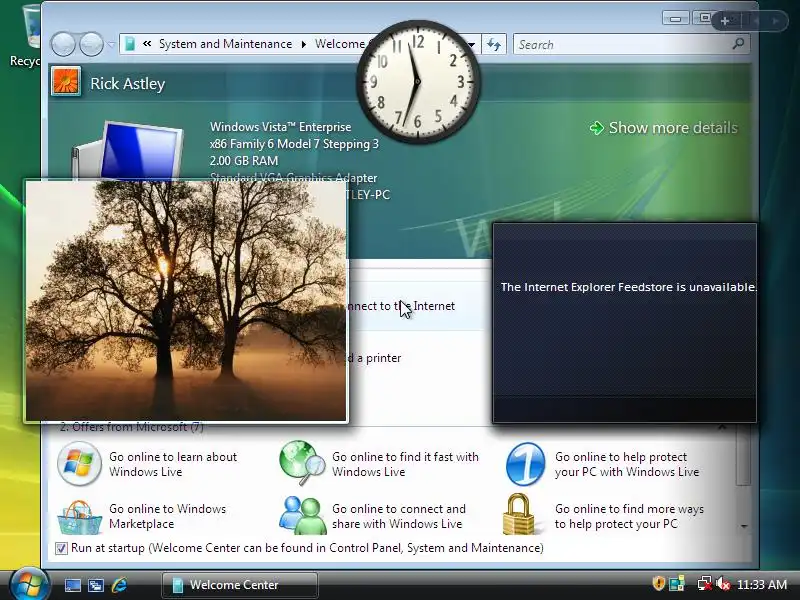Click the green Show more details arrow

[596, 128]
